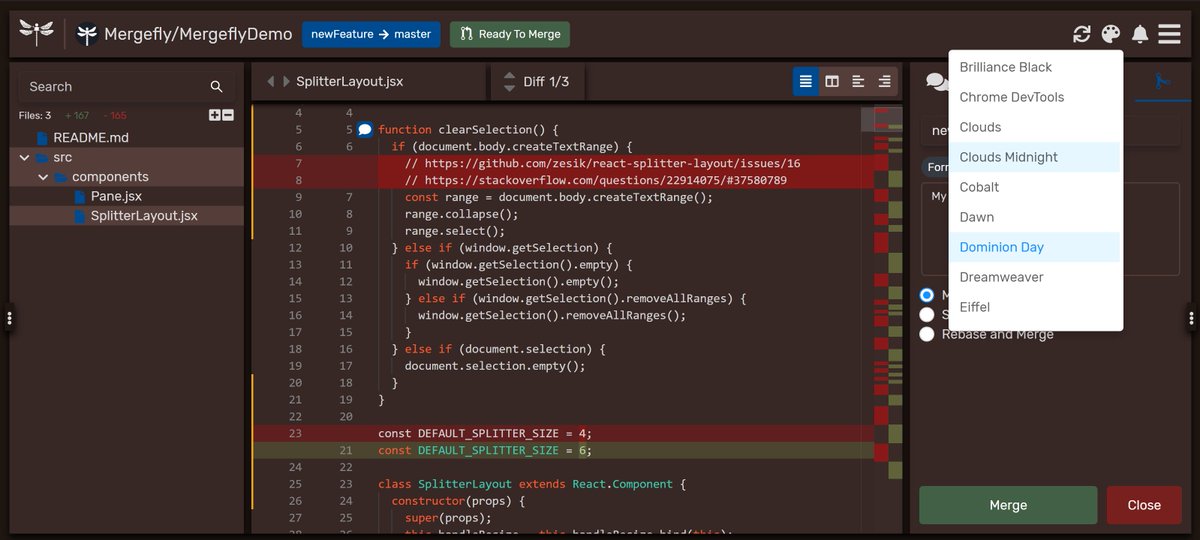Click the left panel splitter handle dots
Viewport: 1200px width, 540px height.
tap(9, 318)
